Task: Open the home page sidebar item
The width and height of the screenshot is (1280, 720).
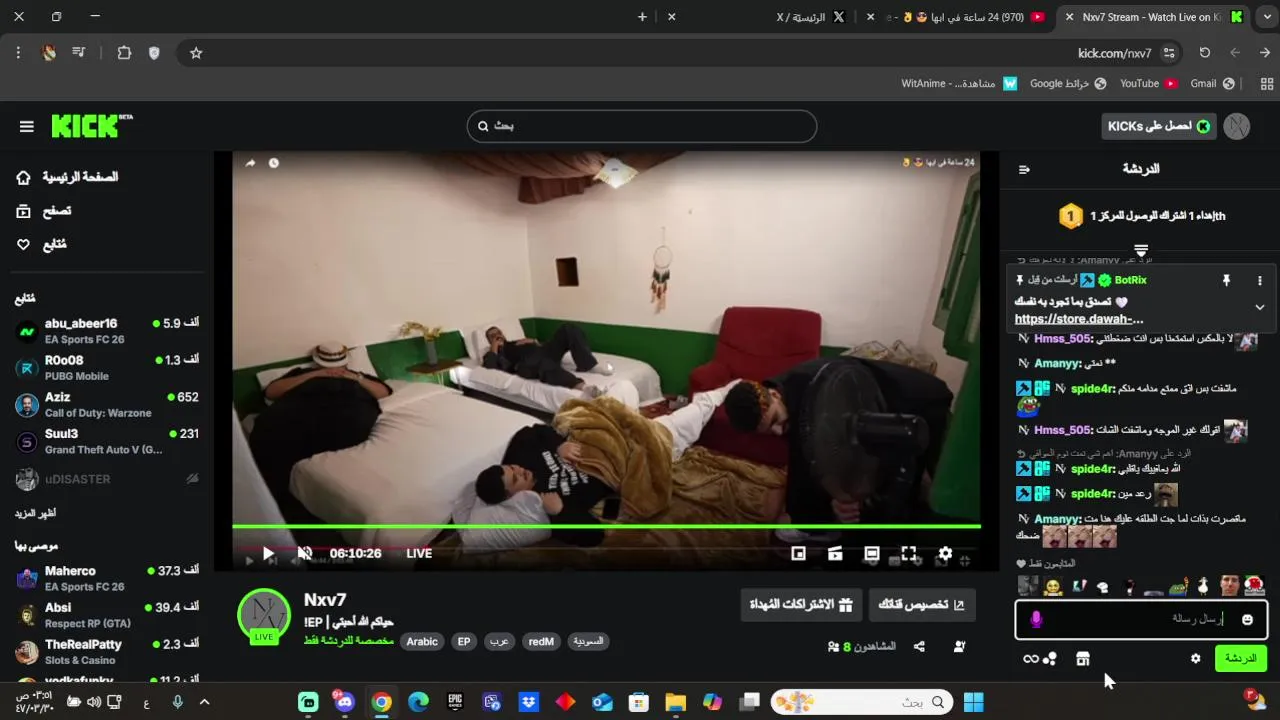Action: [68, 177]
